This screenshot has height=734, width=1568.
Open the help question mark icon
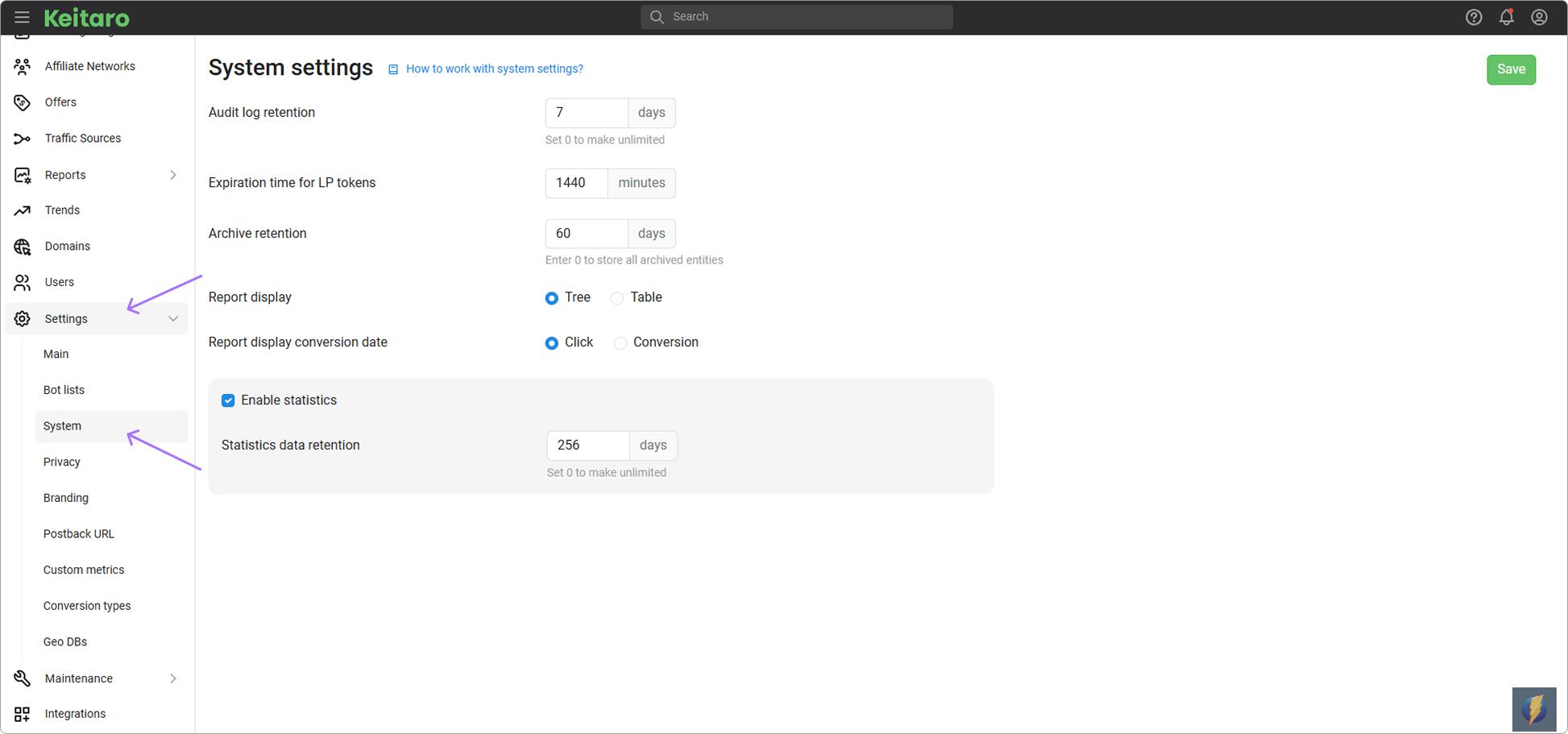[x=1474, y=16]
